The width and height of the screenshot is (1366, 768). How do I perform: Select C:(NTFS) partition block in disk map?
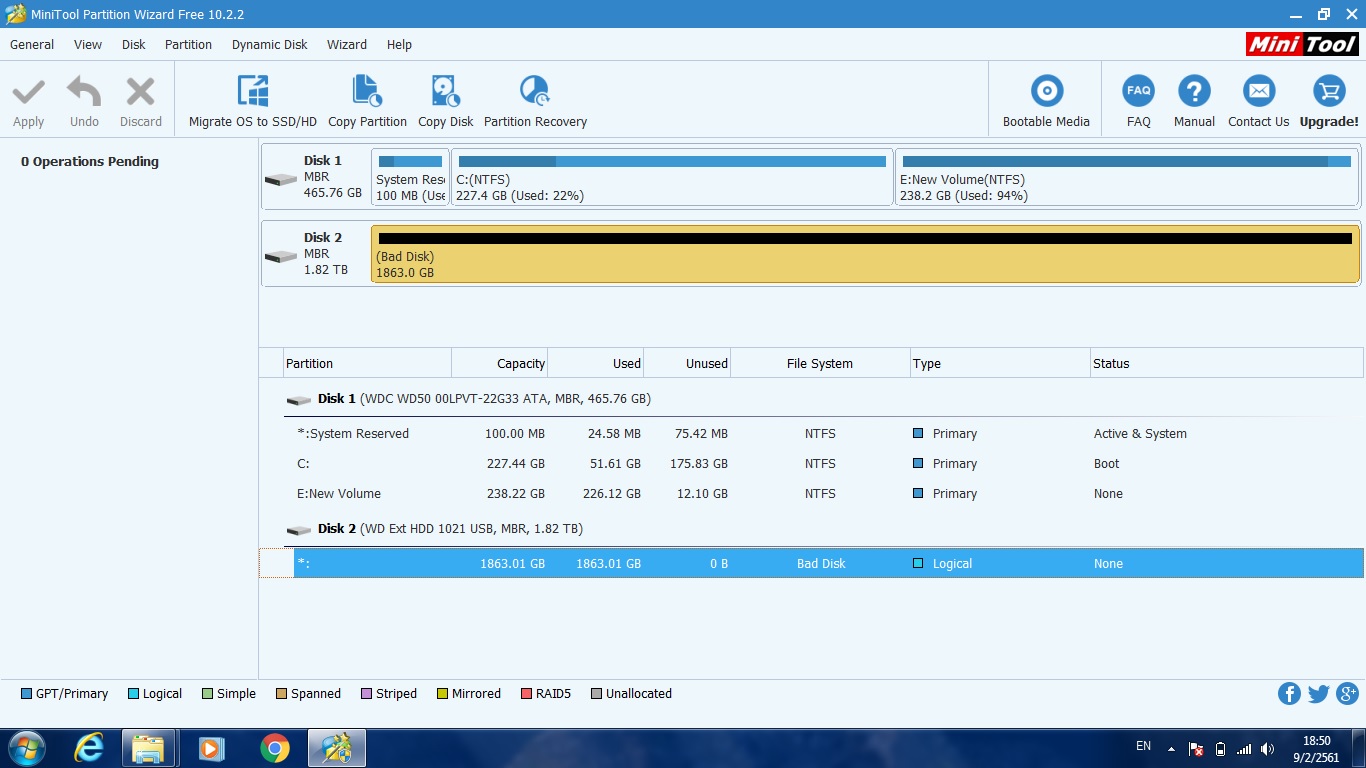coord(672,177)
